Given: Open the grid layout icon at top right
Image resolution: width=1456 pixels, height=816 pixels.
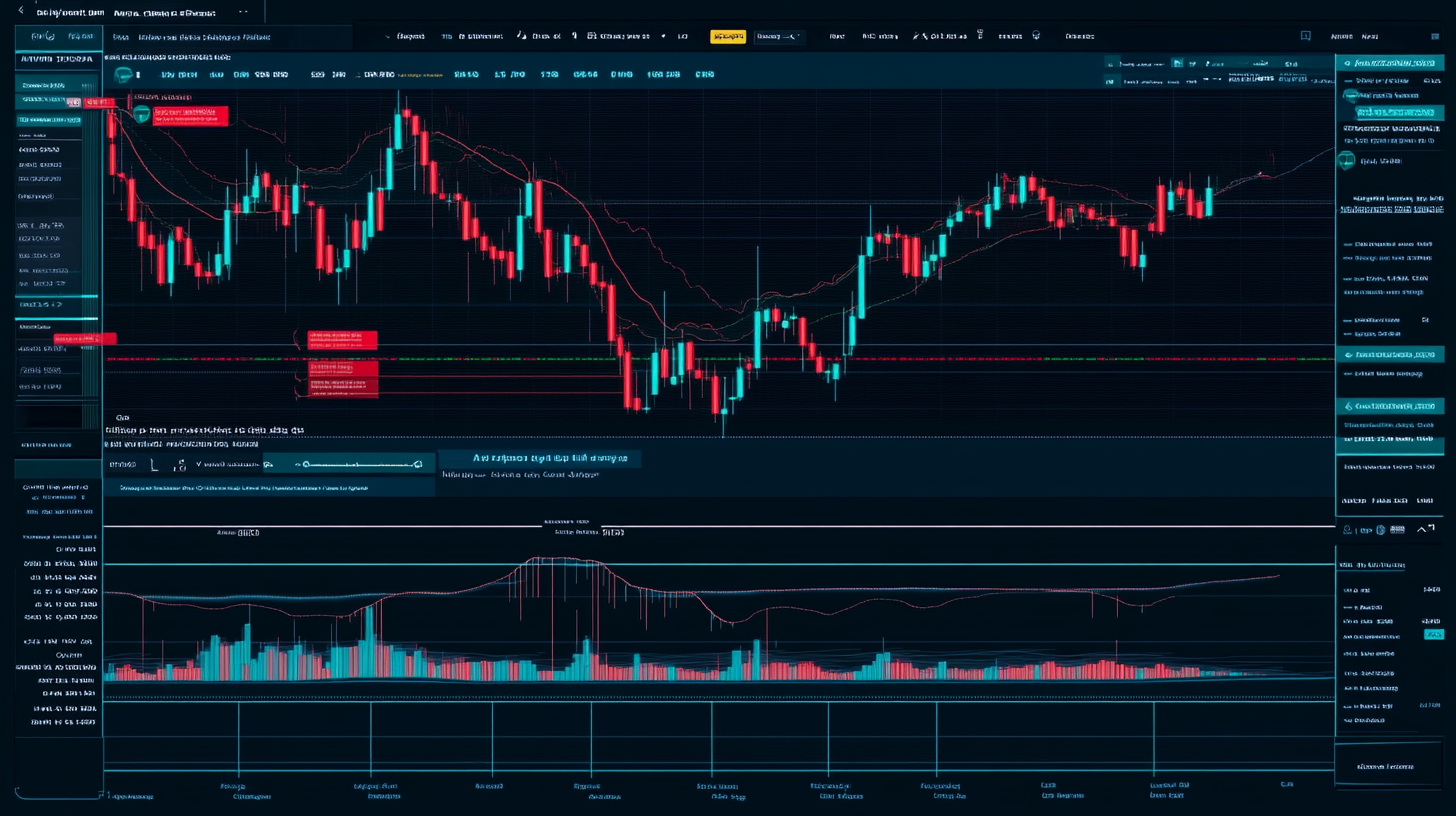Looking at the screenshot, I should 1435,37.
